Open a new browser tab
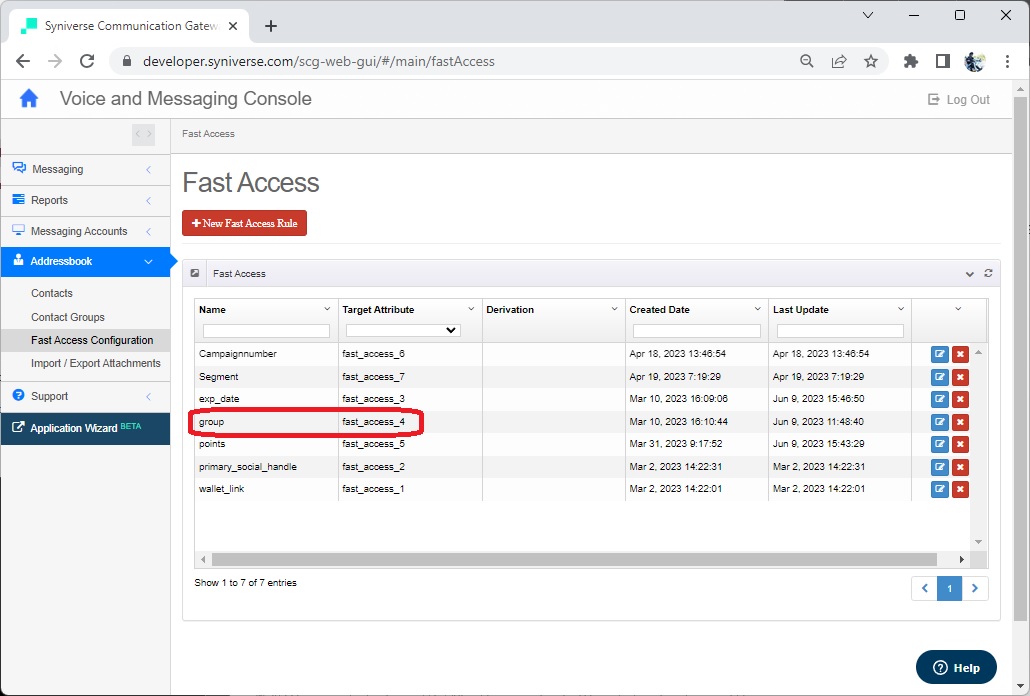Viewport: 1030px width, 696px height. pos(271,26)
